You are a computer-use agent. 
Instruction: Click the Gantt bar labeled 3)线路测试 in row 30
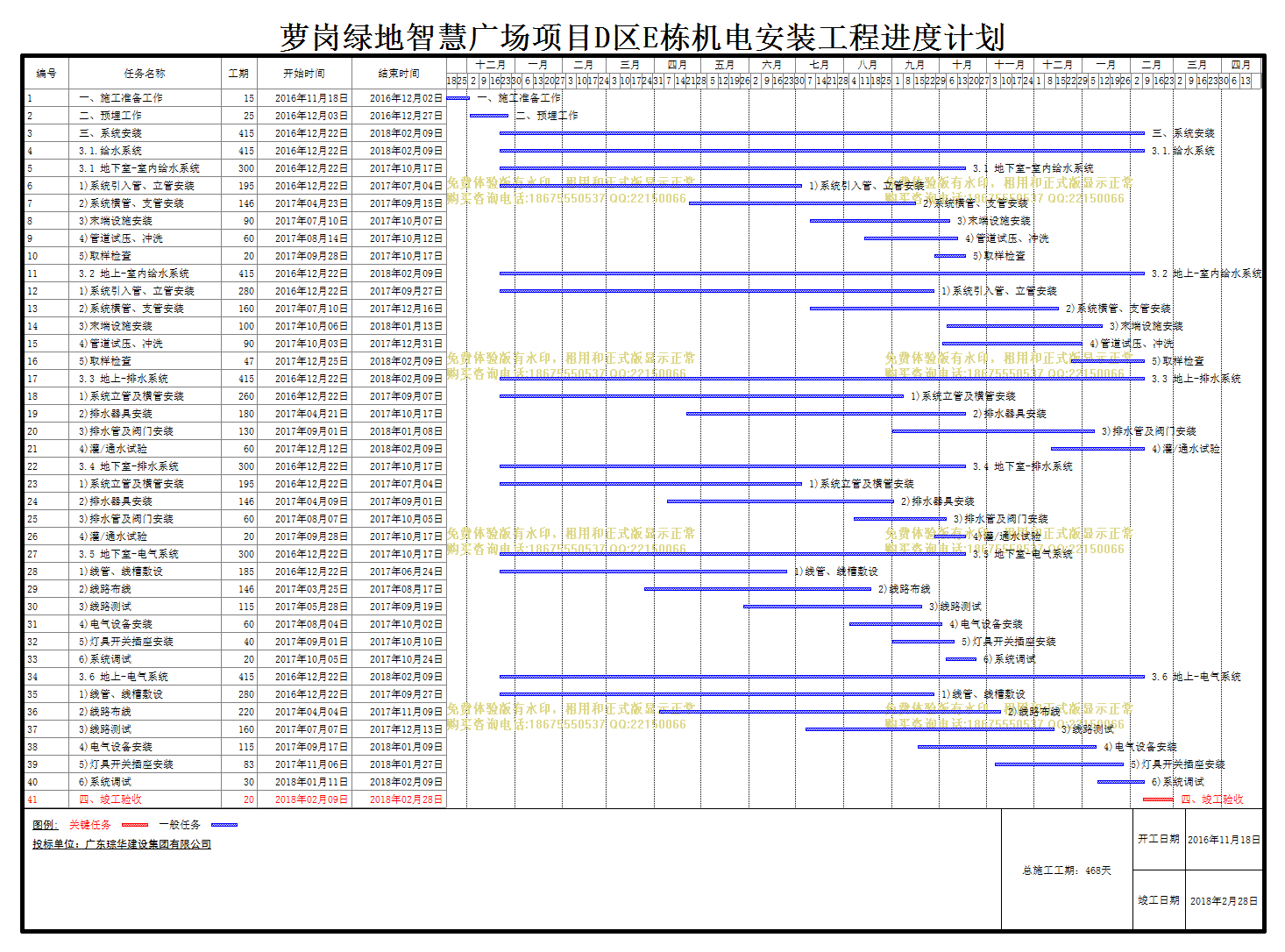pos(833,607)
